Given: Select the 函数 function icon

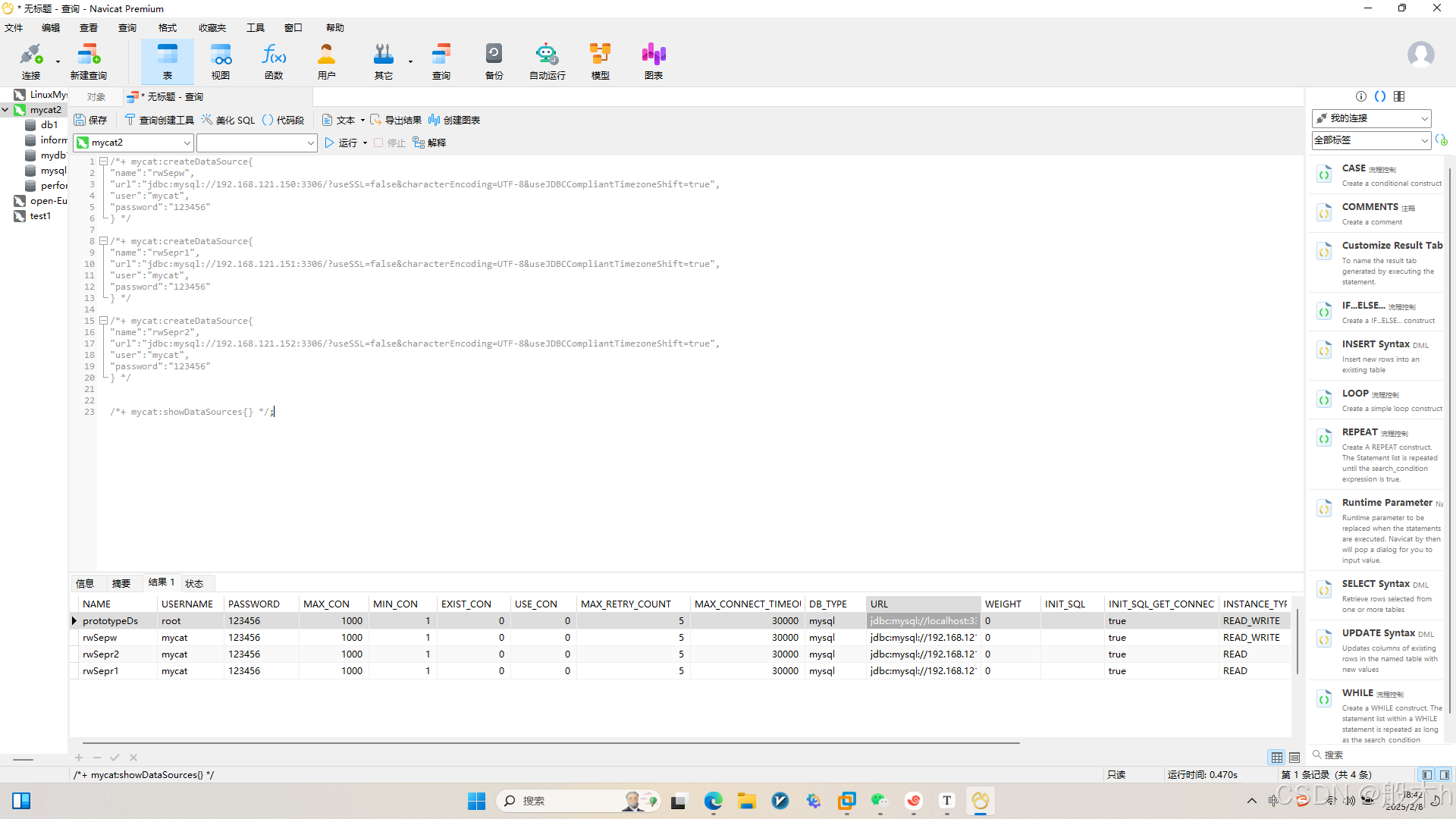Looking at the screenshot, I should click(274, 61).
